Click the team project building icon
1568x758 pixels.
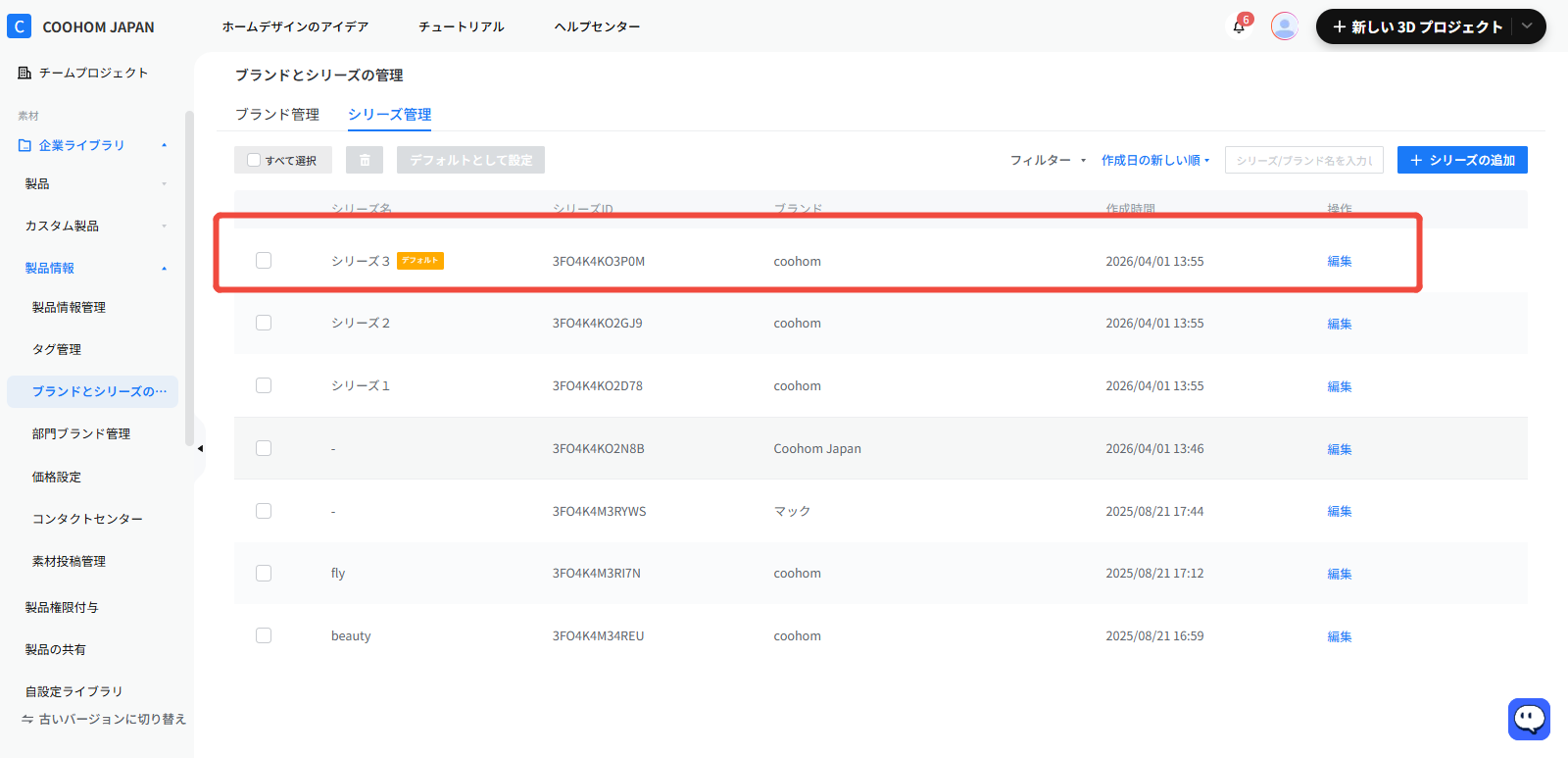pos(24,73)
